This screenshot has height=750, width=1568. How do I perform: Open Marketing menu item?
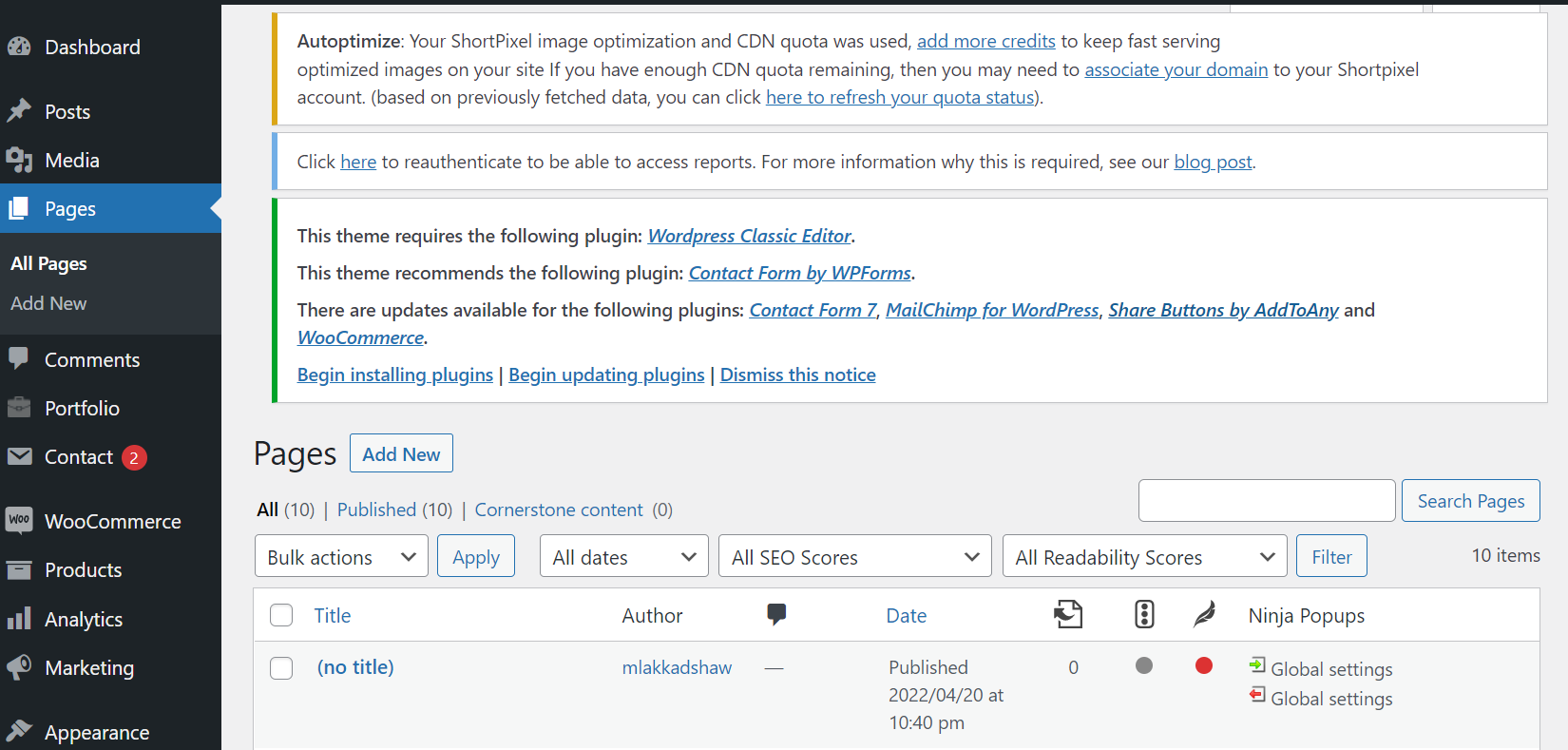(89, 667)
